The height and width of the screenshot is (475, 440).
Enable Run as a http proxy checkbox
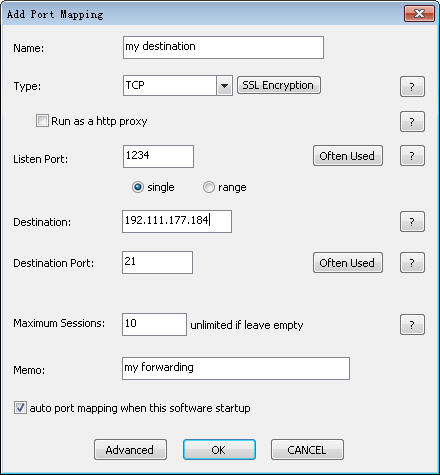42,121
